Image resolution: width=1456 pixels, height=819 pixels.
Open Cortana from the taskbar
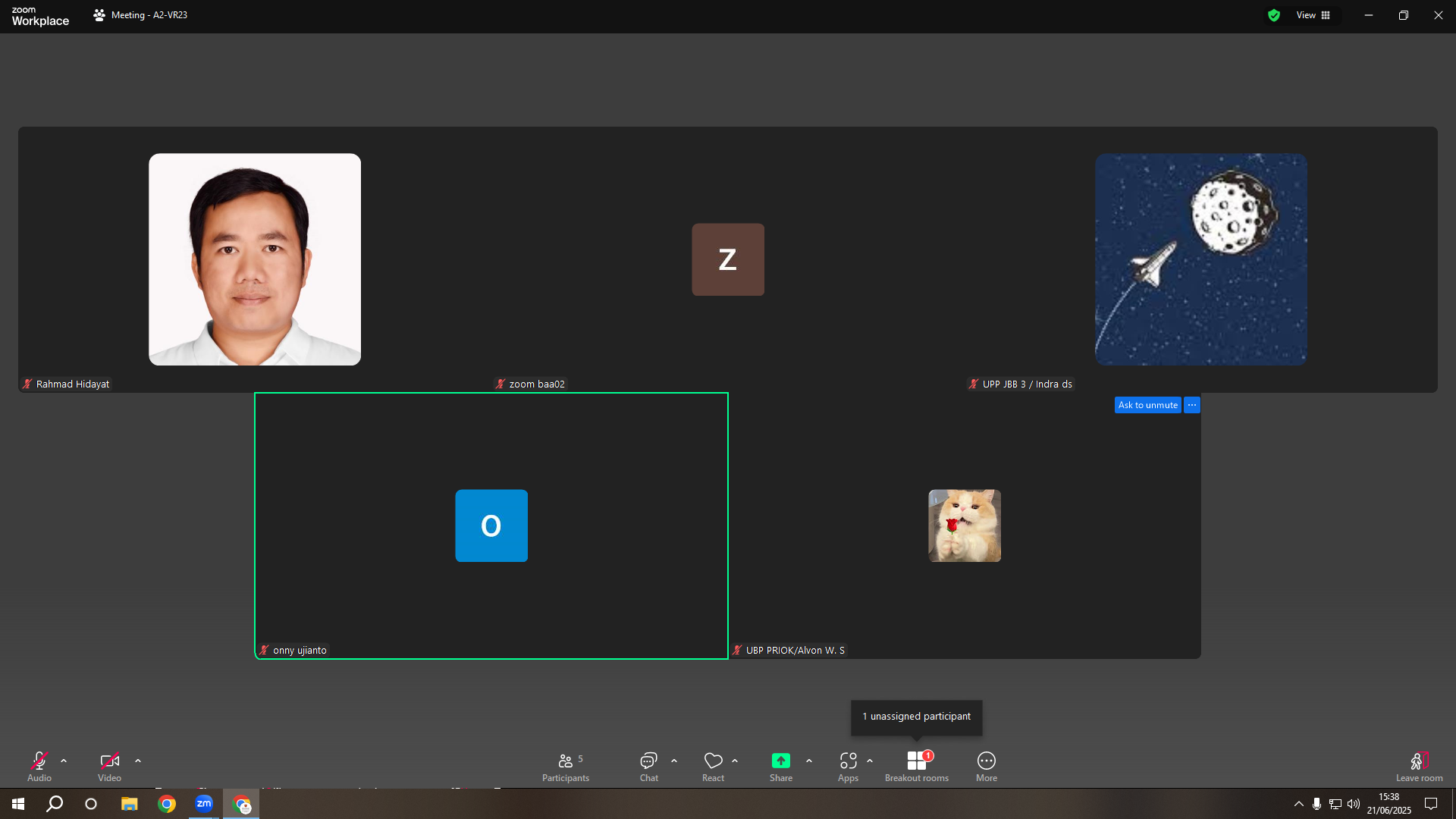tap(91, 804)
